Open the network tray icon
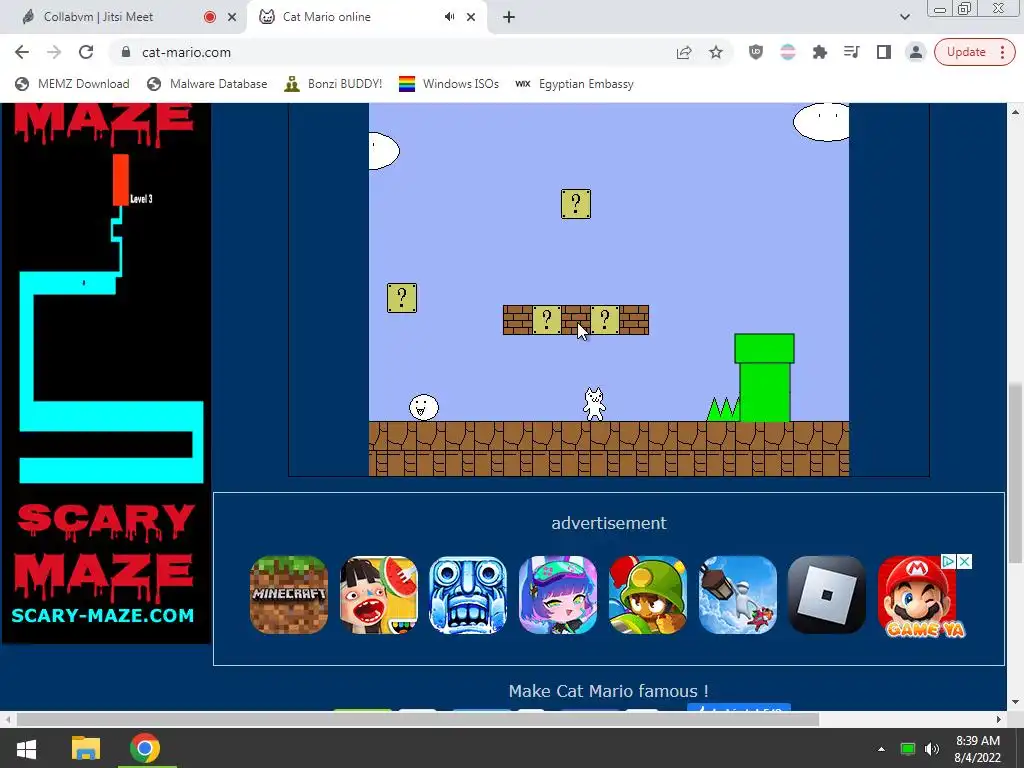Viewport: 1024px width, 768px height. 907,749
